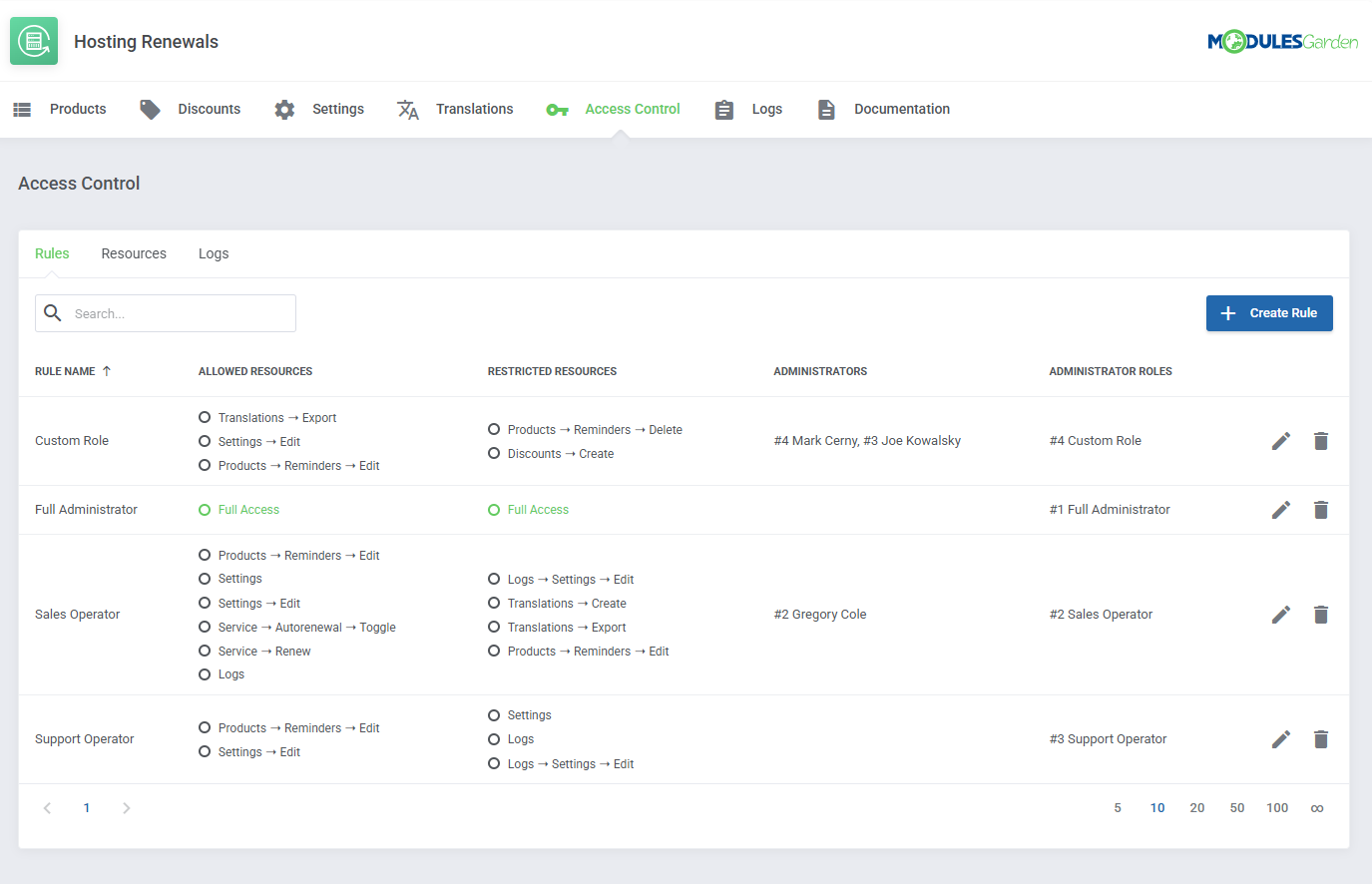Go to next page using right chevron
This screenshot has width=1372, height=884.
pyautogui.click(x=127, y=808)
